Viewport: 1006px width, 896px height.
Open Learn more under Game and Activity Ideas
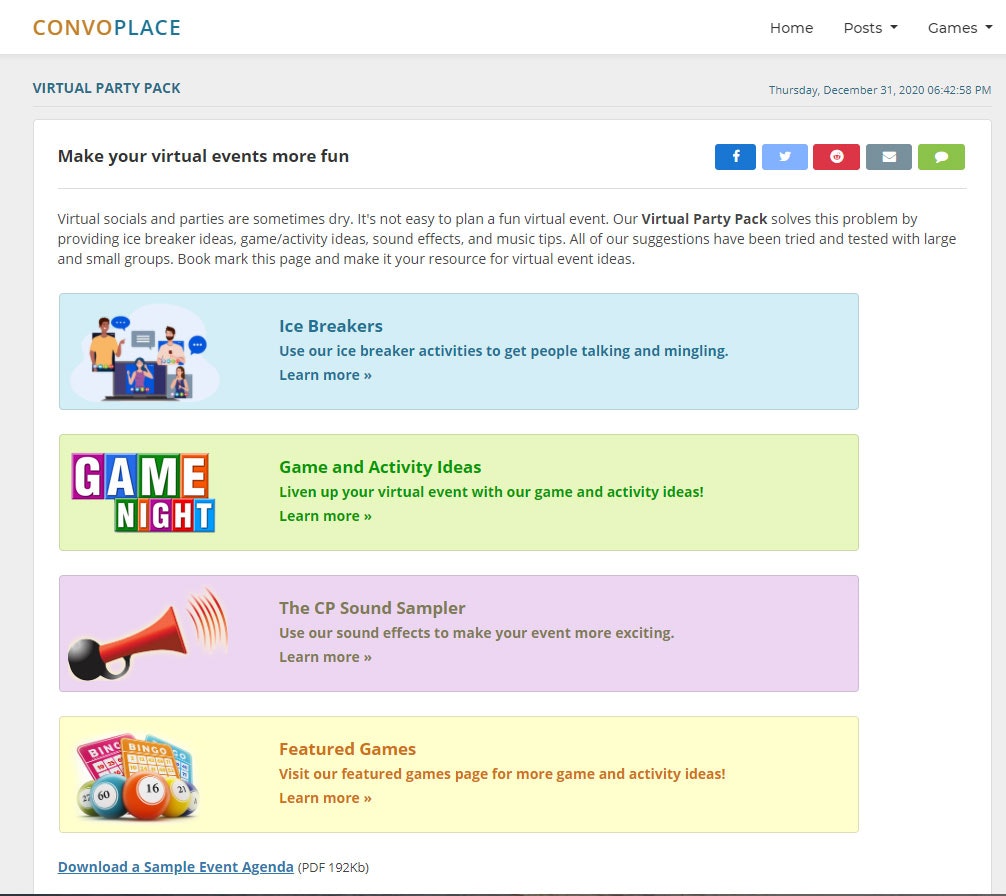pos(325,515)
